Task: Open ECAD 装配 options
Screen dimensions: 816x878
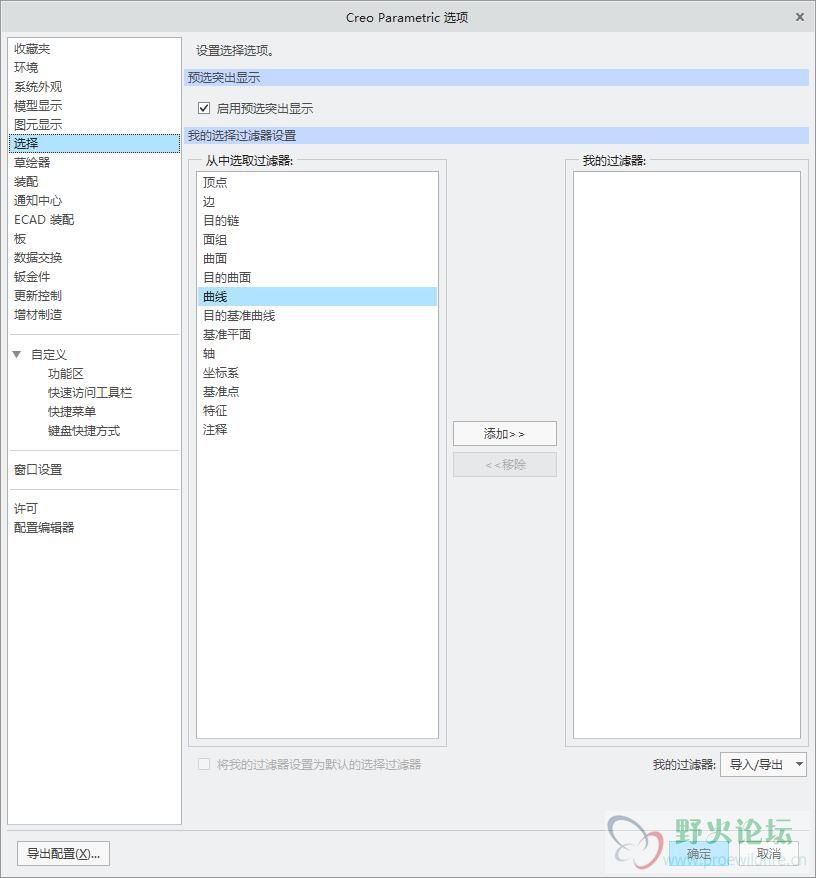Action: coord(44,220)
